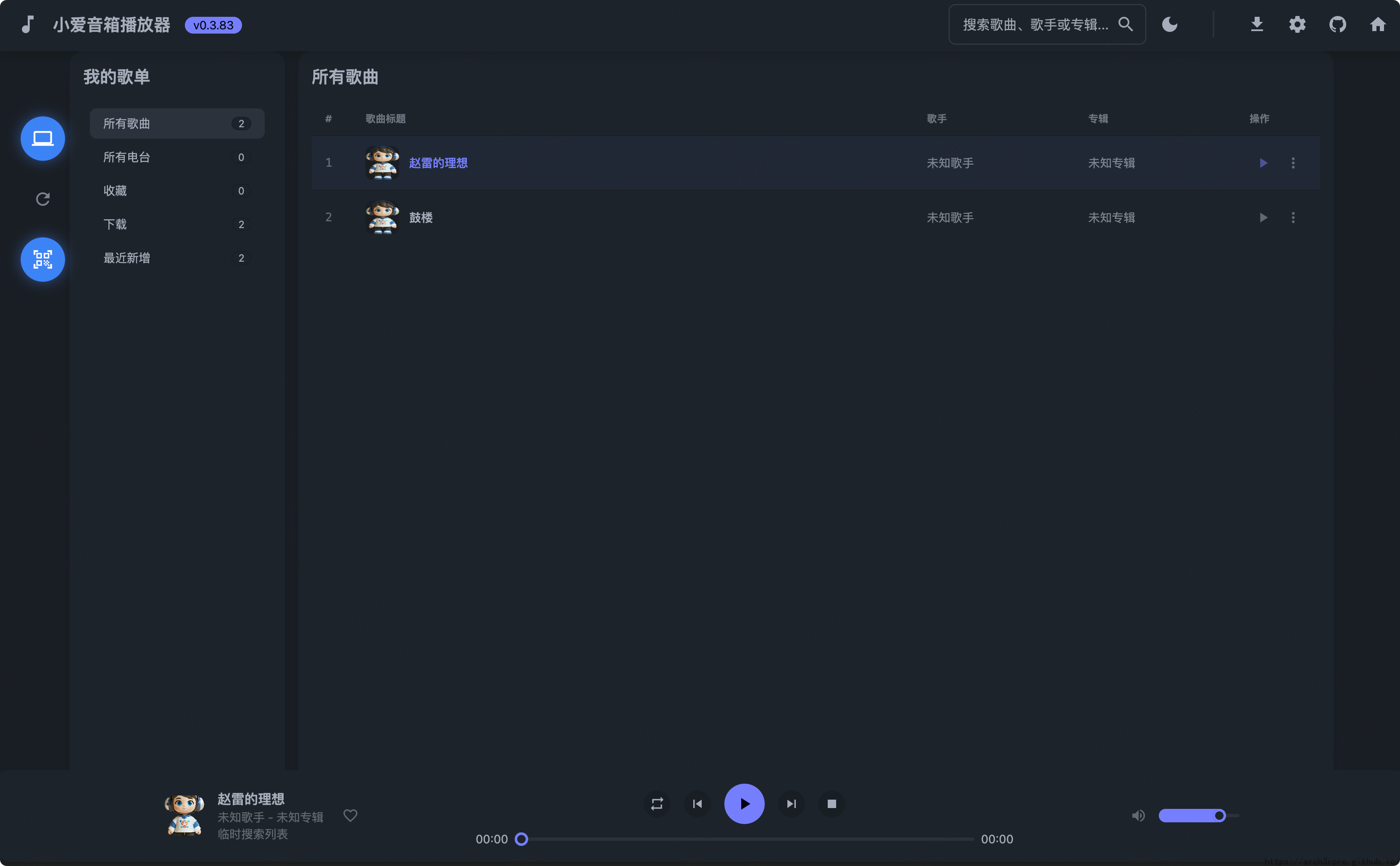The width and height of the screenshot is (1400, 866).
Task: Favorite the current song with the heart icon
Action: (x=350, y=815)
